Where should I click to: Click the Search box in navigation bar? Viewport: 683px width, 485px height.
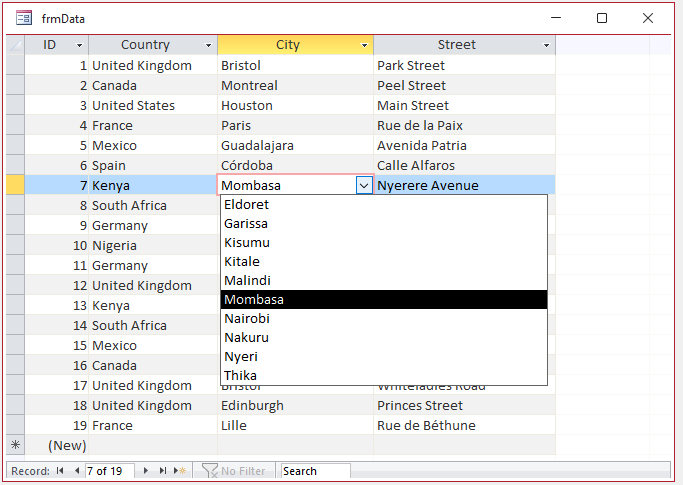click(315, 471)
